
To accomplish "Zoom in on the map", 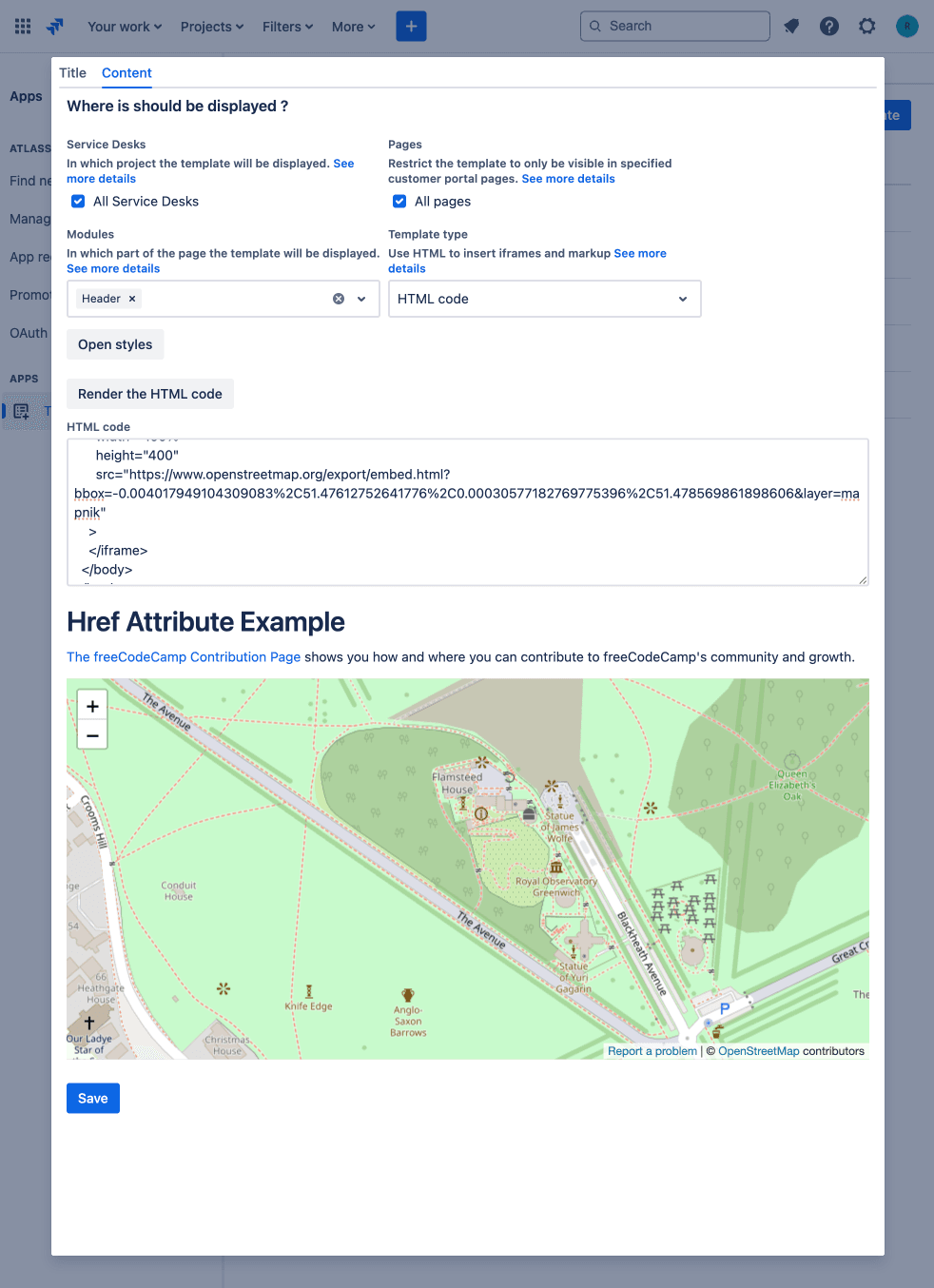I will click(x=92, y=706).
